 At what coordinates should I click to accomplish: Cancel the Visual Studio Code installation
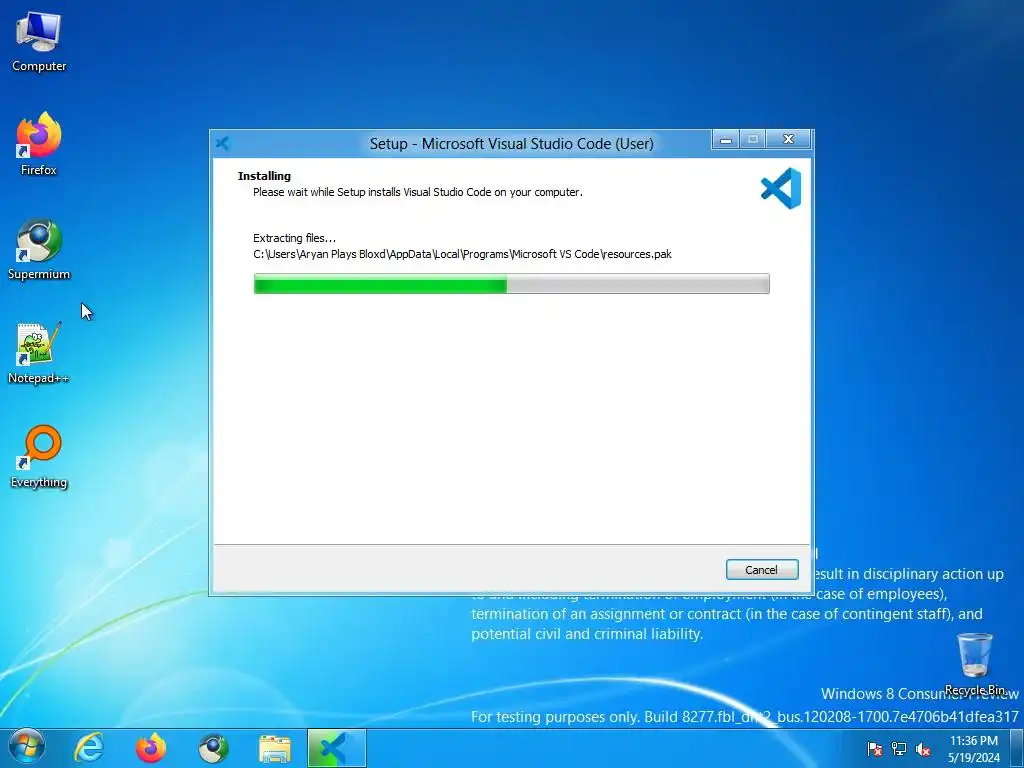(761, 569)
